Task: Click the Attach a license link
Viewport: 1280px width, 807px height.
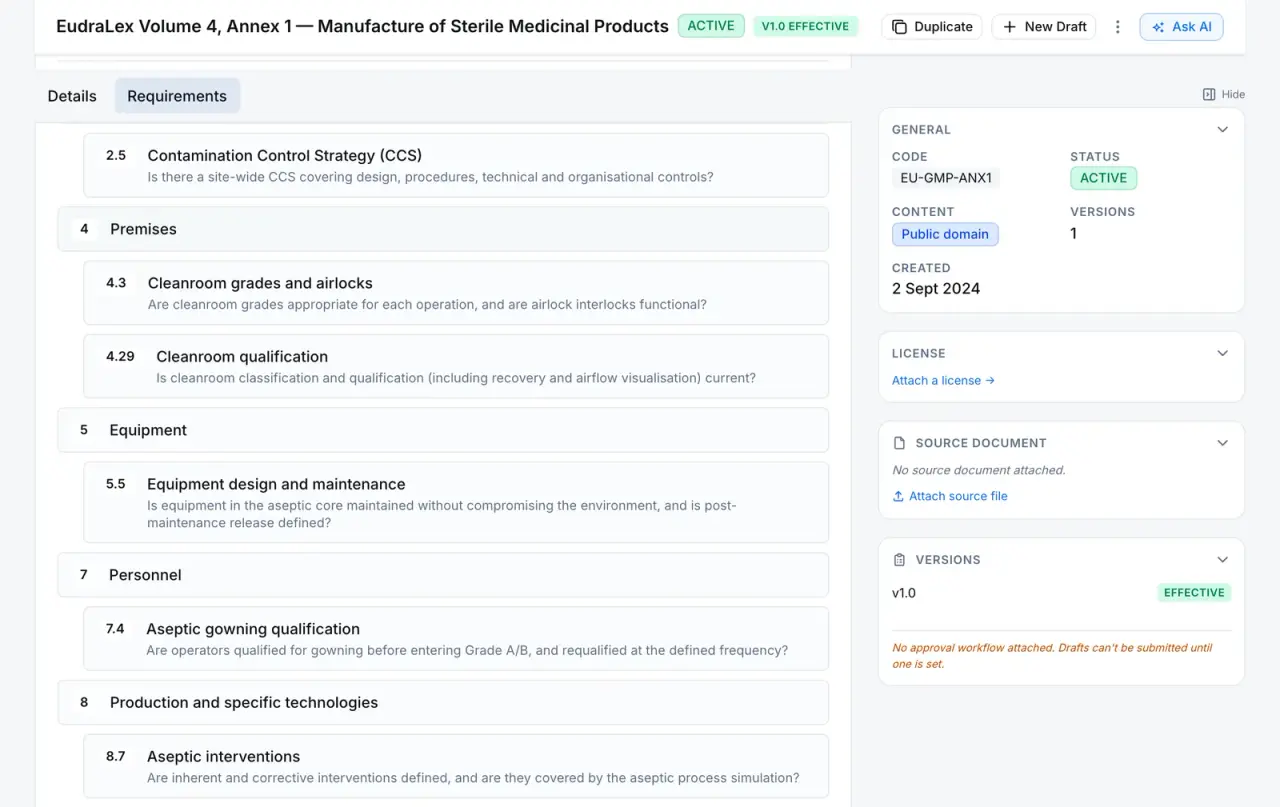Action: coord(943,380)
